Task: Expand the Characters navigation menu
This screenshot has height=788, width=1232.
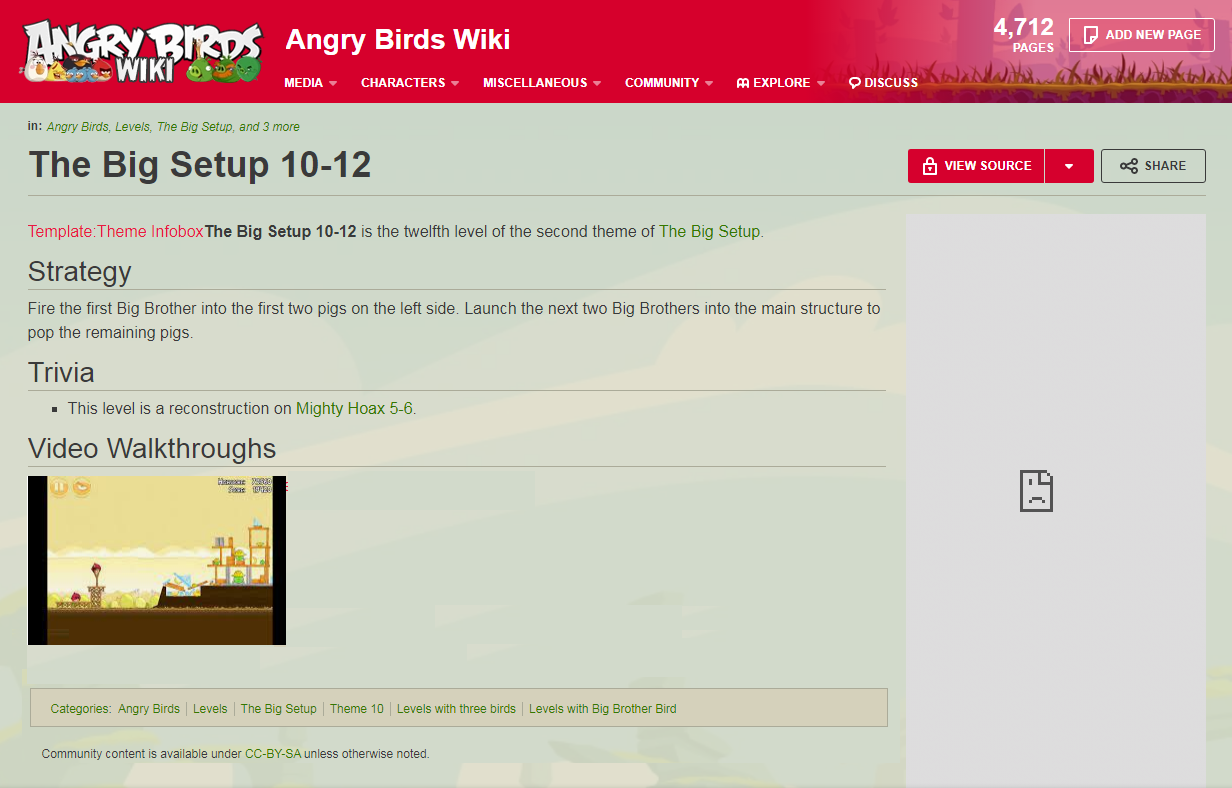Action: pos(409,83)
